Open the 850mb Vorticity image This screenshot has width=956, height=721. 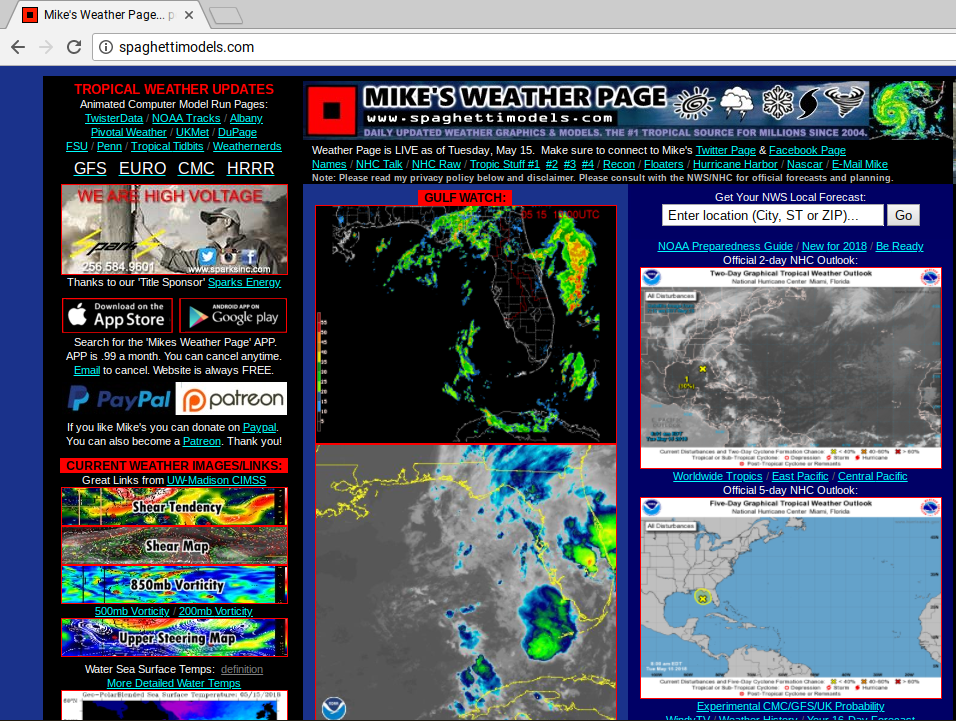(x=174, y=584)
